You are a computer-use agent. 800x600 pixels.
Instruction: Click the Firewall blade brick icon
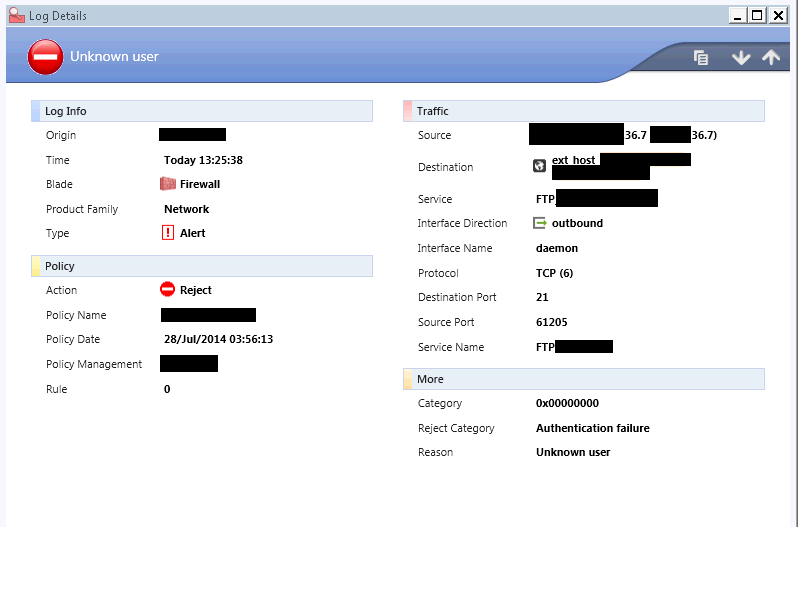click(168, 184)
